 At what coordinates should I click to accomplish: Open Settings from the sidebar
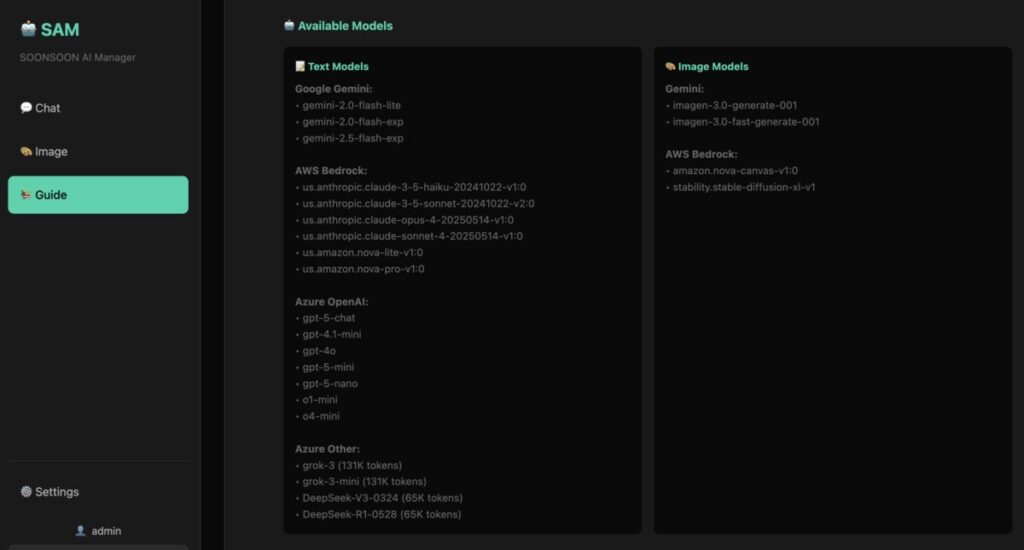[x=98, y=492]
